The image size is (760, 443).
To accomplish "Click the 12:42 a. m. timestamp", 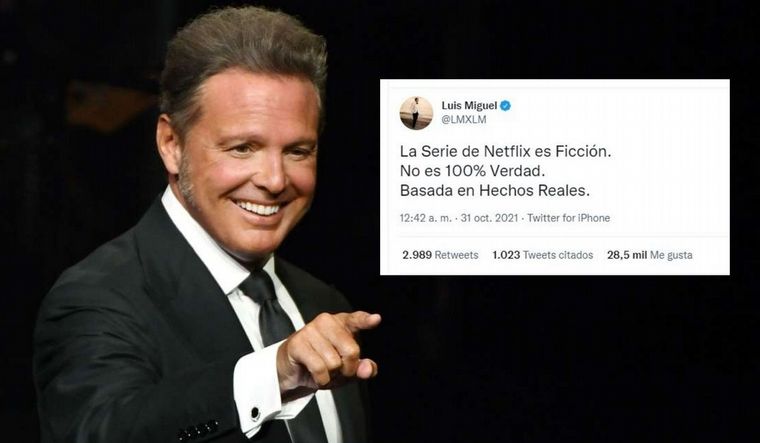I will [425, 218].
